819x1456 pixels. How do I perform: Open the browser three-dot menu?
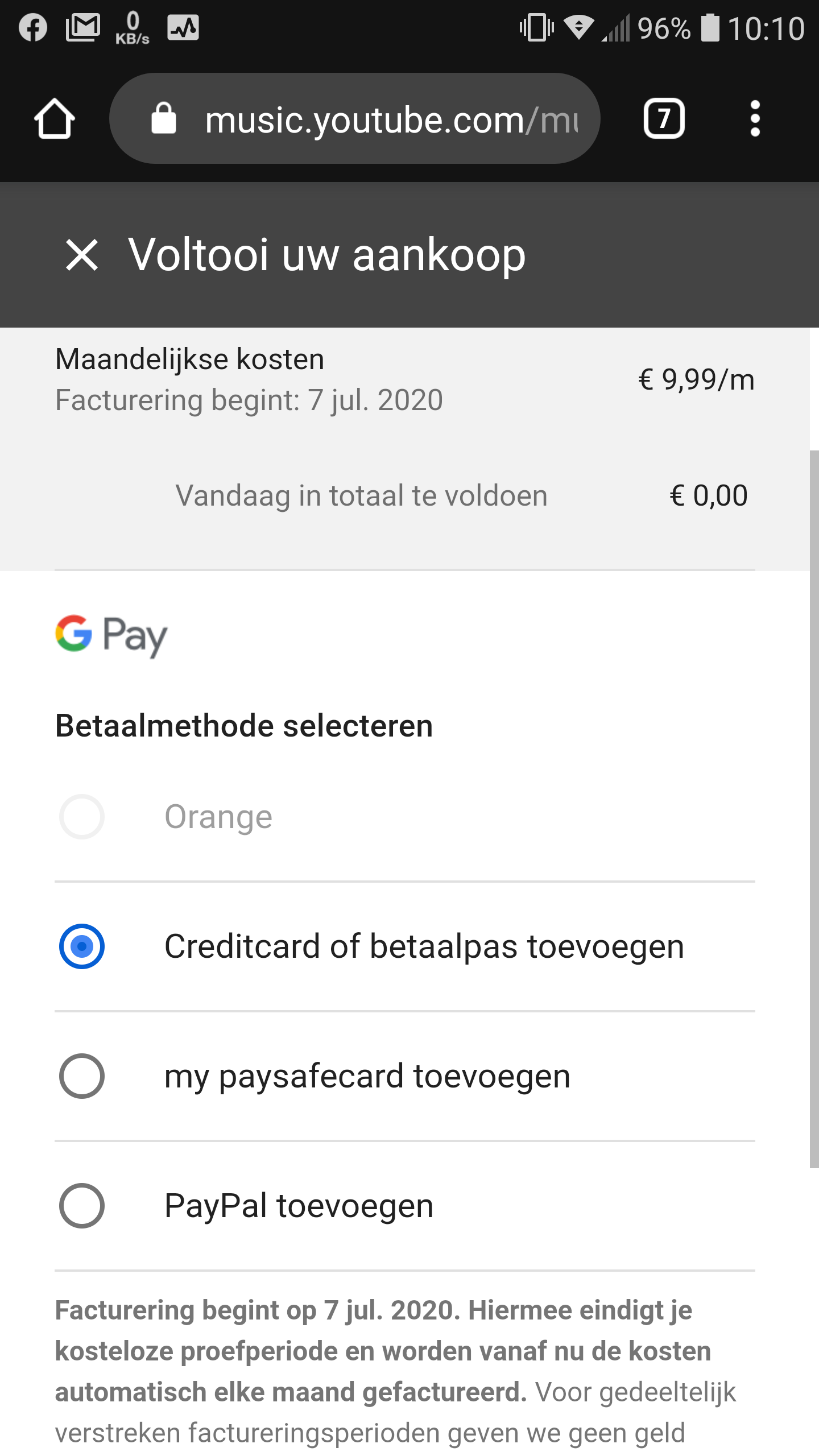(755, 119)
